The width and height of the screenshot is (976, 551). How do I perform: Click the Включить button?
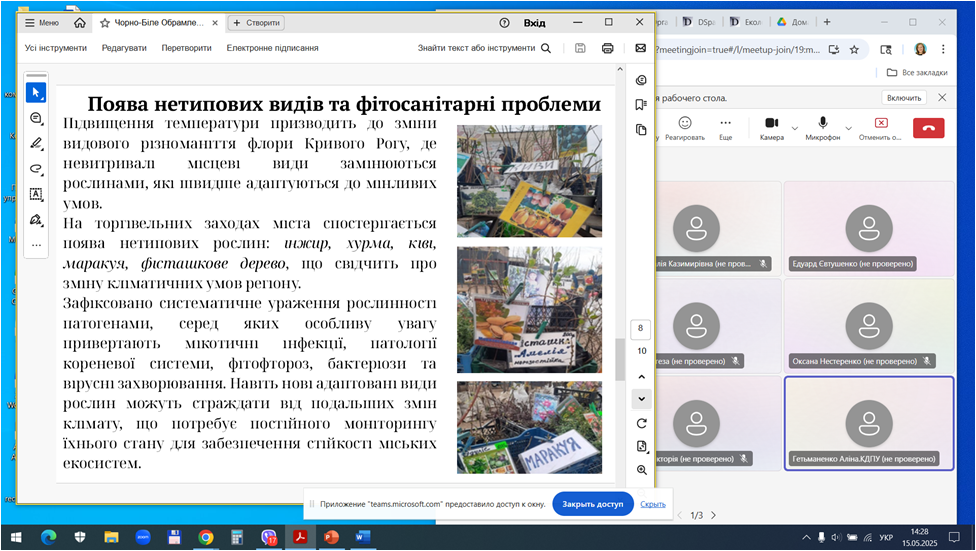click(903, 97)
